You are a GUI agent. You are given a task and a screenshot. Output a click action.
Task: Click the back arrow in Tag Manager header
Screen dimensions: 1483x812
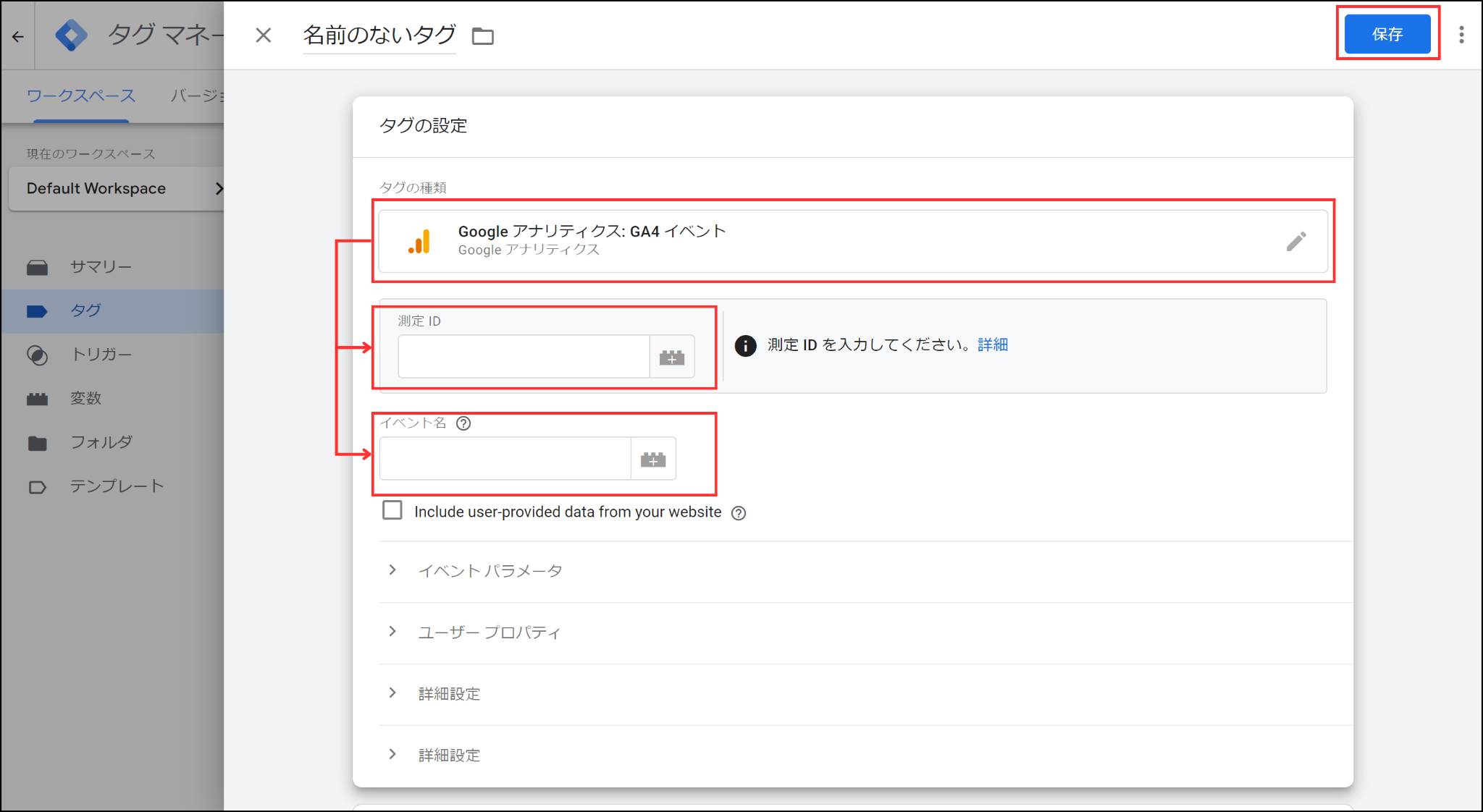(x=18, y=36)
